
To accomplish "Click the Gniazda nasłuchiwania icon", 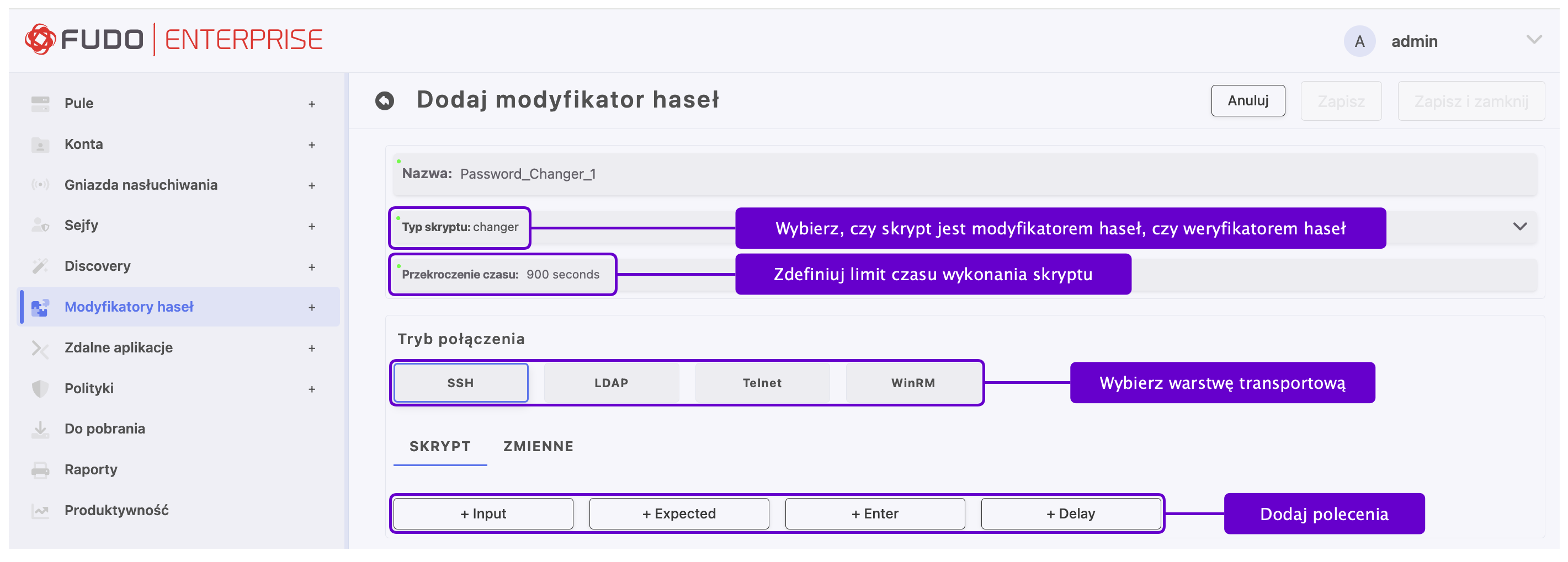I will pos(40,185).
